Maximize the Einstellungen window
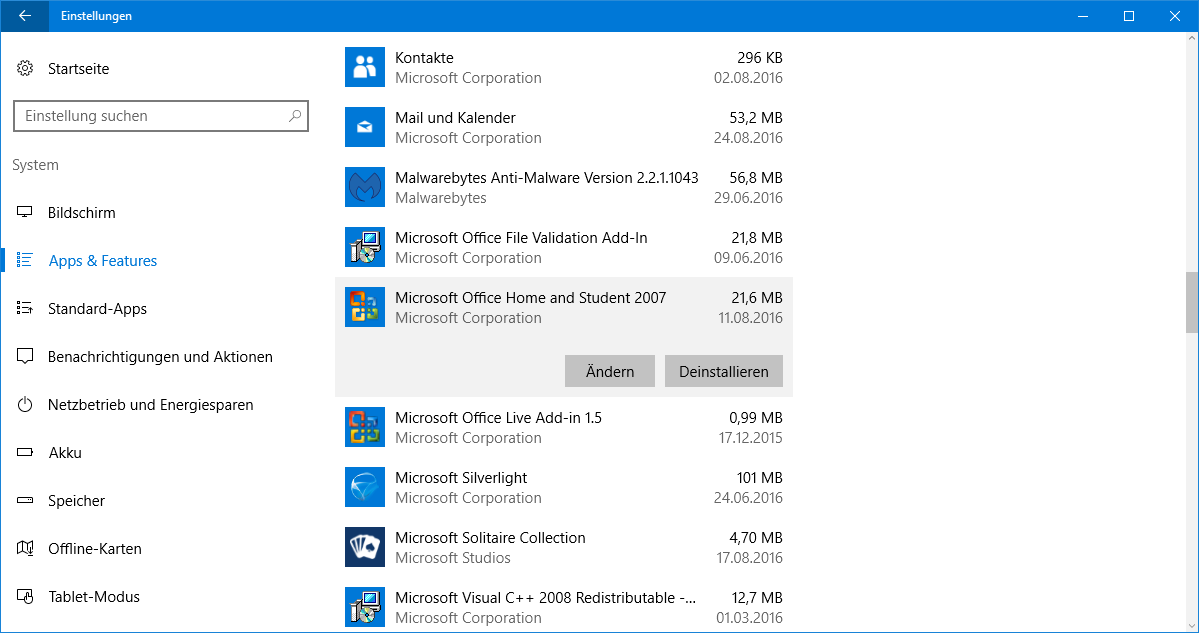 coord(1129,15)
